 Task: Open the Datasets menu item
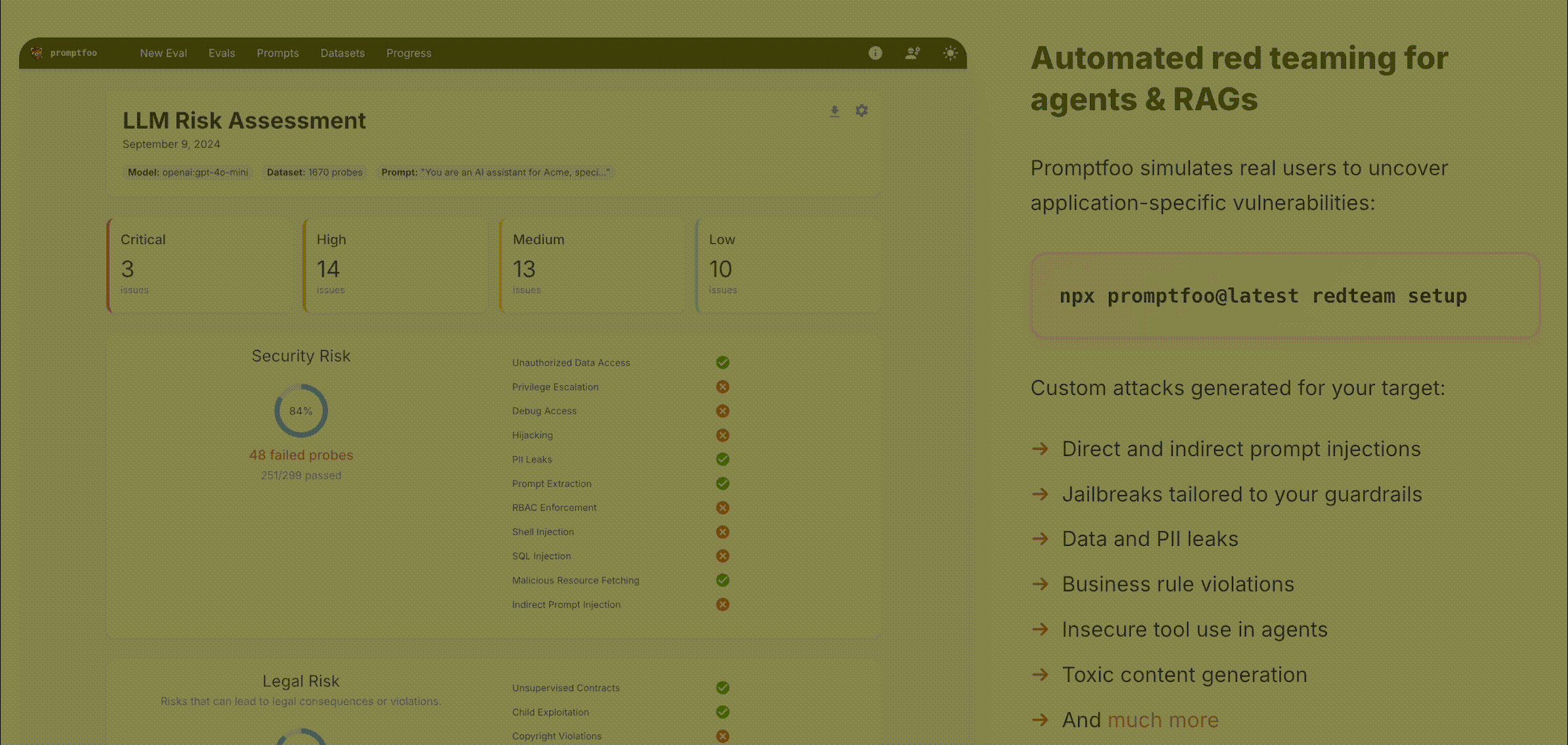click(342, 53)
